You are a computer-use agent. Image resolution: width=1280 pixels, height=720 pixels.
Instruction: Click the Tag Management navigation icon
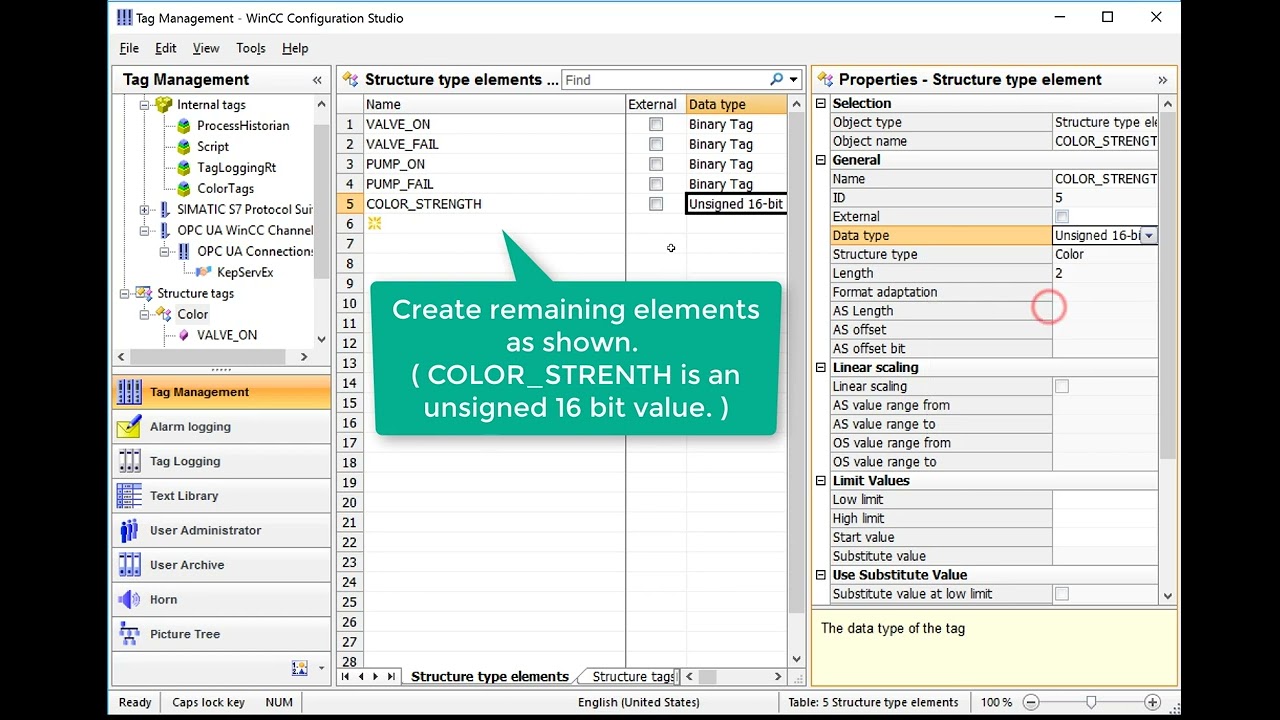click(129, 392)
